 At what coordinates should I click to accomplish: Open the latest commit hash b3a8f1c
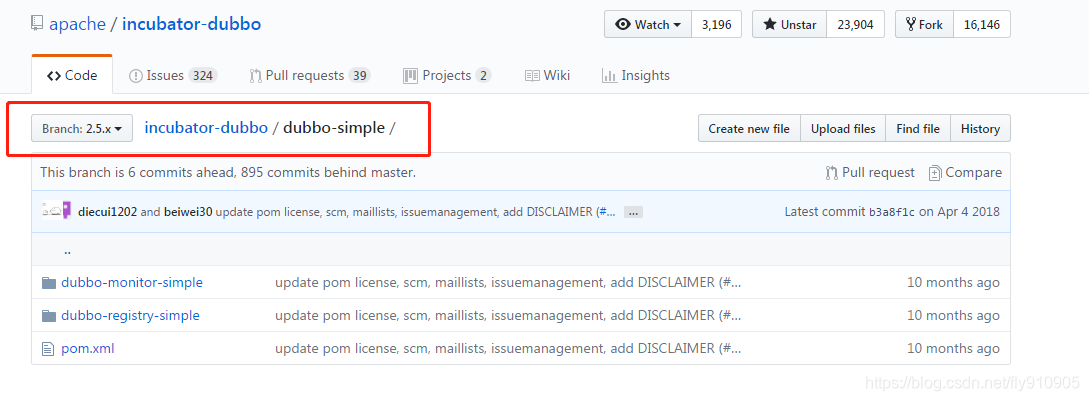coord(892,212)
